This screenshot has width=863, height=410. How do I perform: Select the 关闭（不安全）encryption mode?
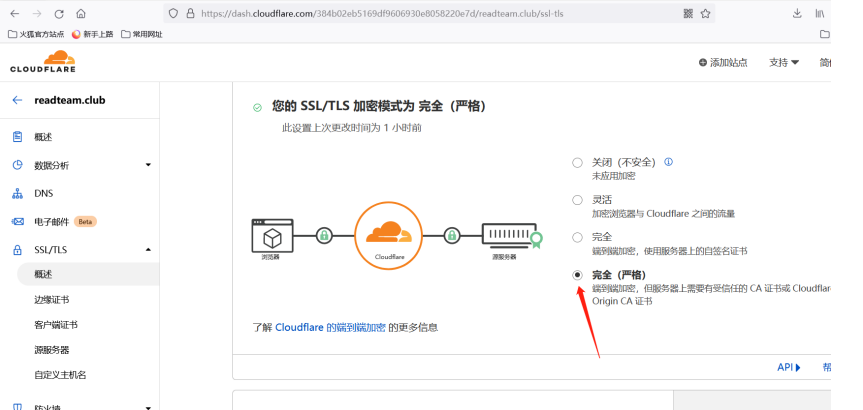point(577,162)
